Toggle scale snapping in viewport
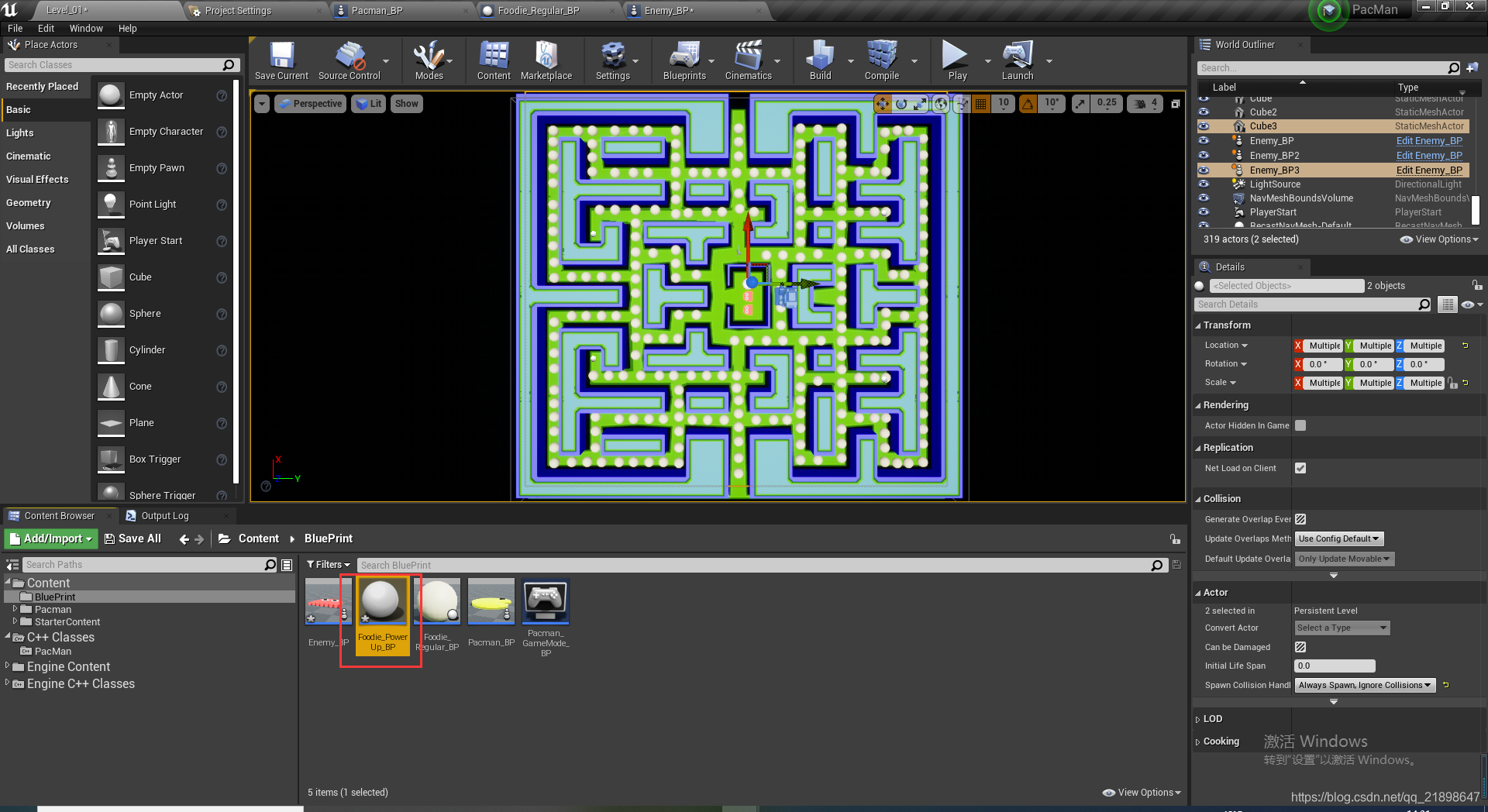1488x812 pixels. coord(1080,103)
